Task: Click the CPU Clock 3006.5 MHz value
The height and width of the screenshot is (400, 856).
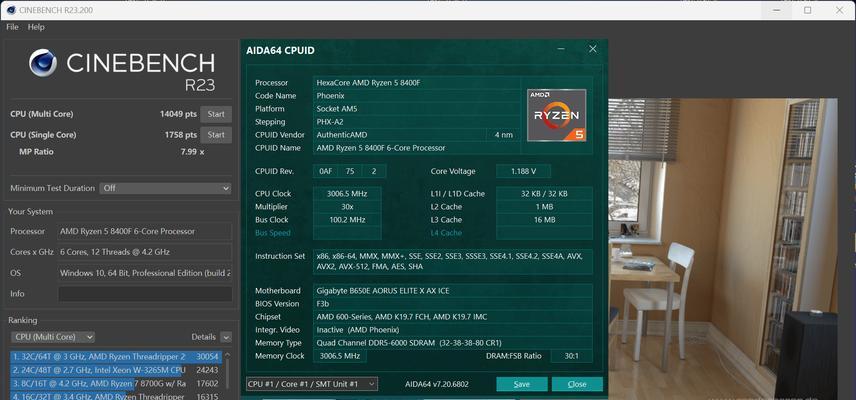Action: [x=347, y=194]
